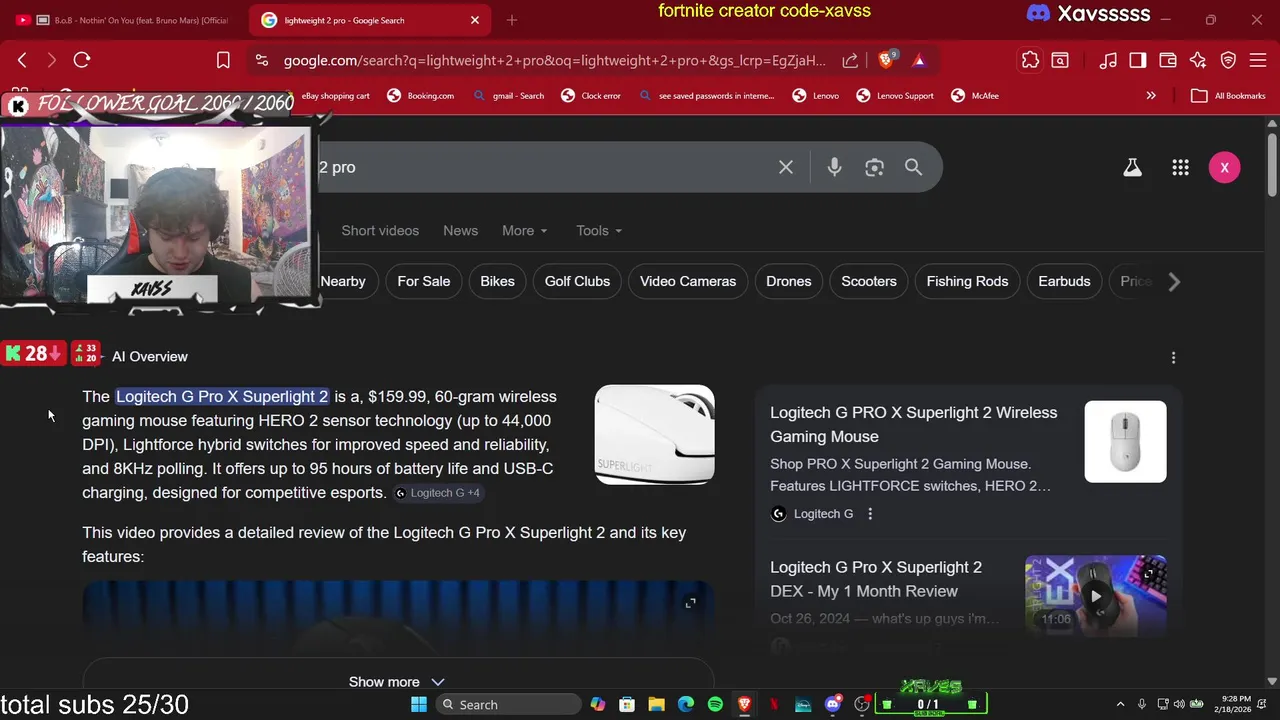Open the Google apps grid icon

coord(1180,167)
